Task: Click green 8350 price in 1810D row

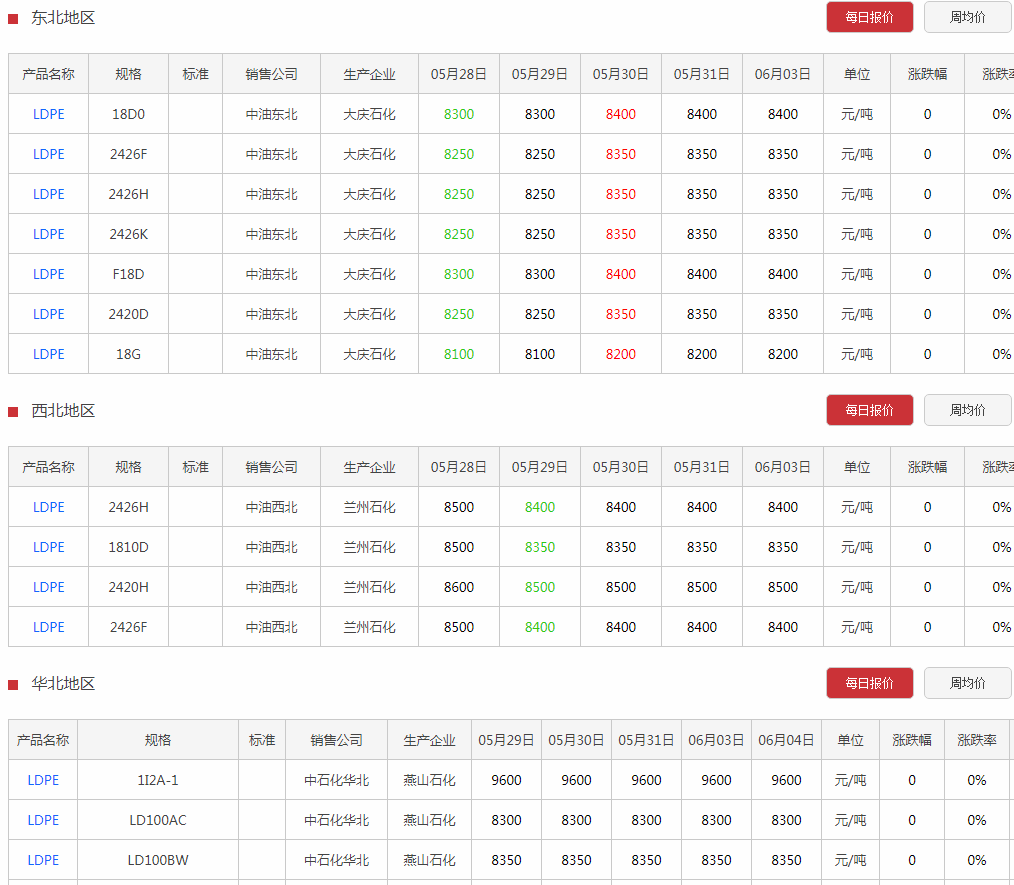Action: [x=540, y=548]
